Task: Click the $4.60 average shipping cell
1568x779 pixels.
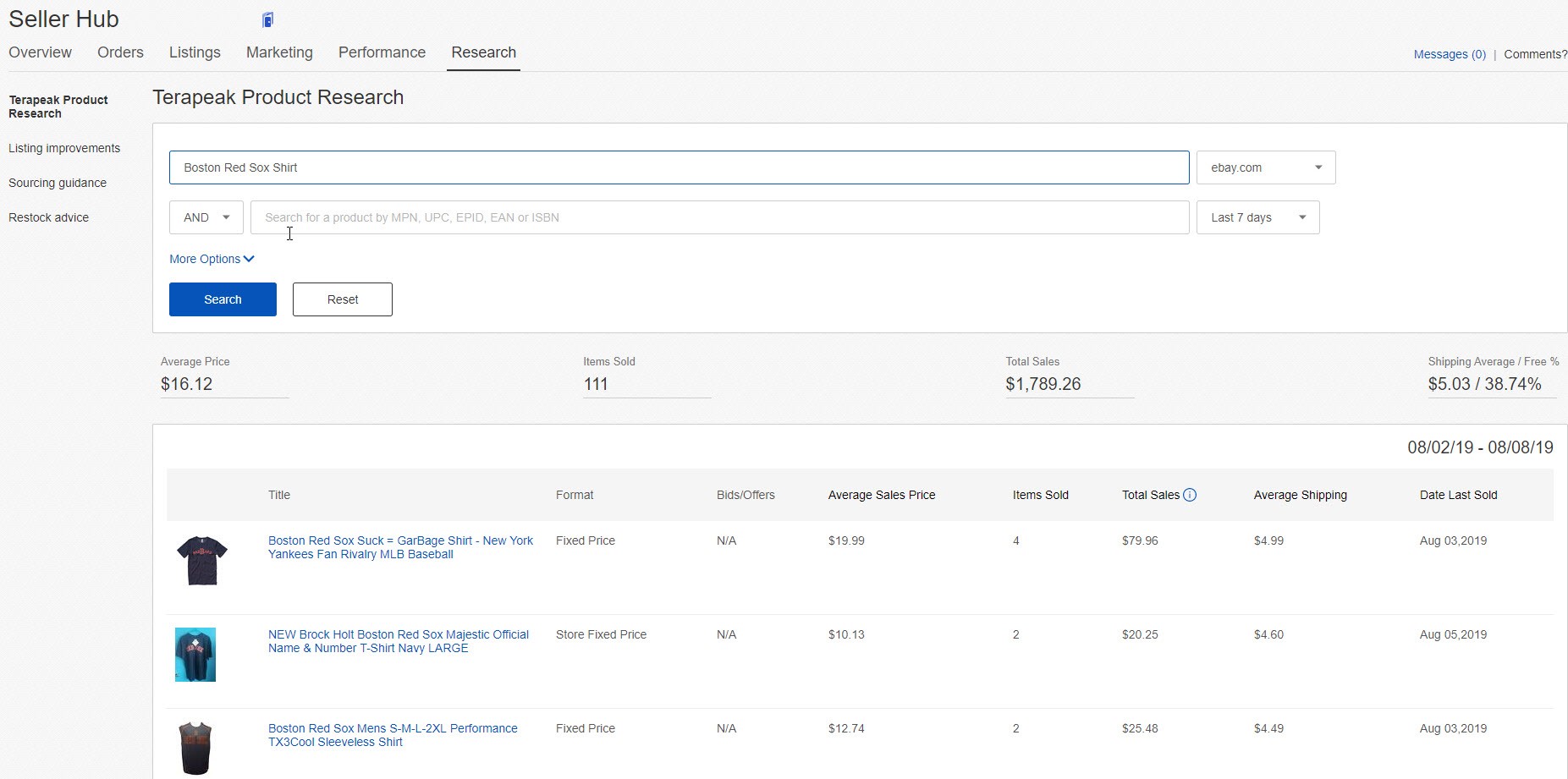Action: [x=1268, y=634]
